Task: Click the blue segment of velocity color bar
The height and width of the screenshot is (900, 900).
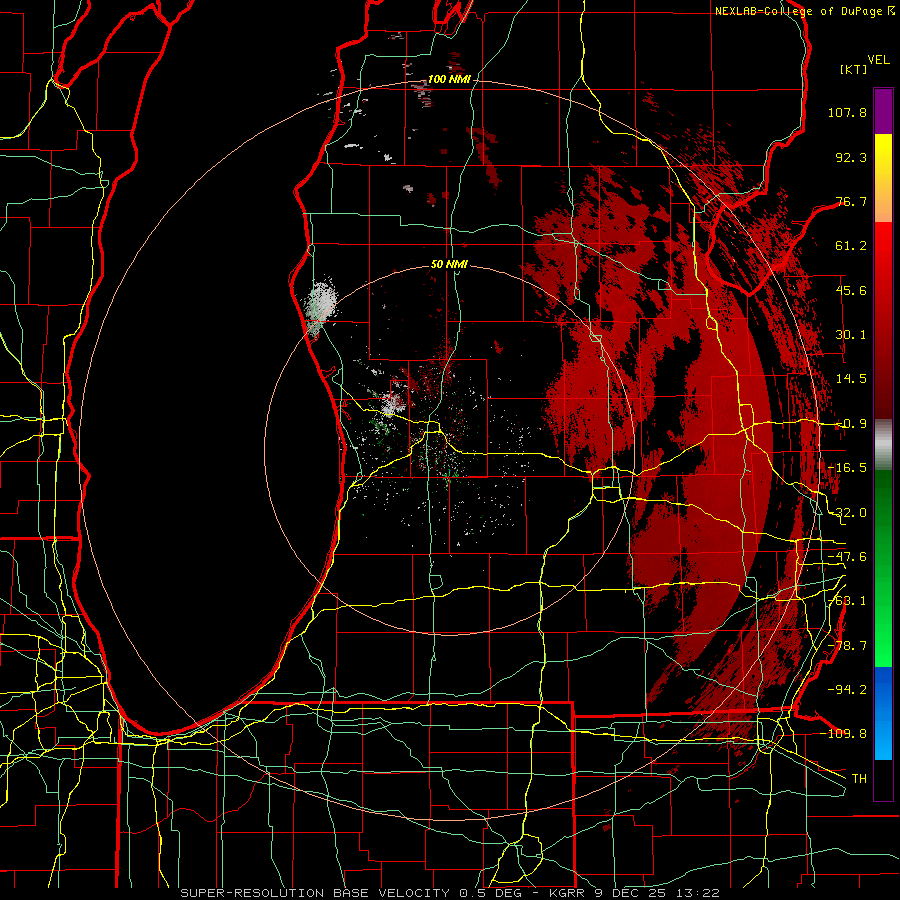Action: pyautogui.click(x=883, y=713)
